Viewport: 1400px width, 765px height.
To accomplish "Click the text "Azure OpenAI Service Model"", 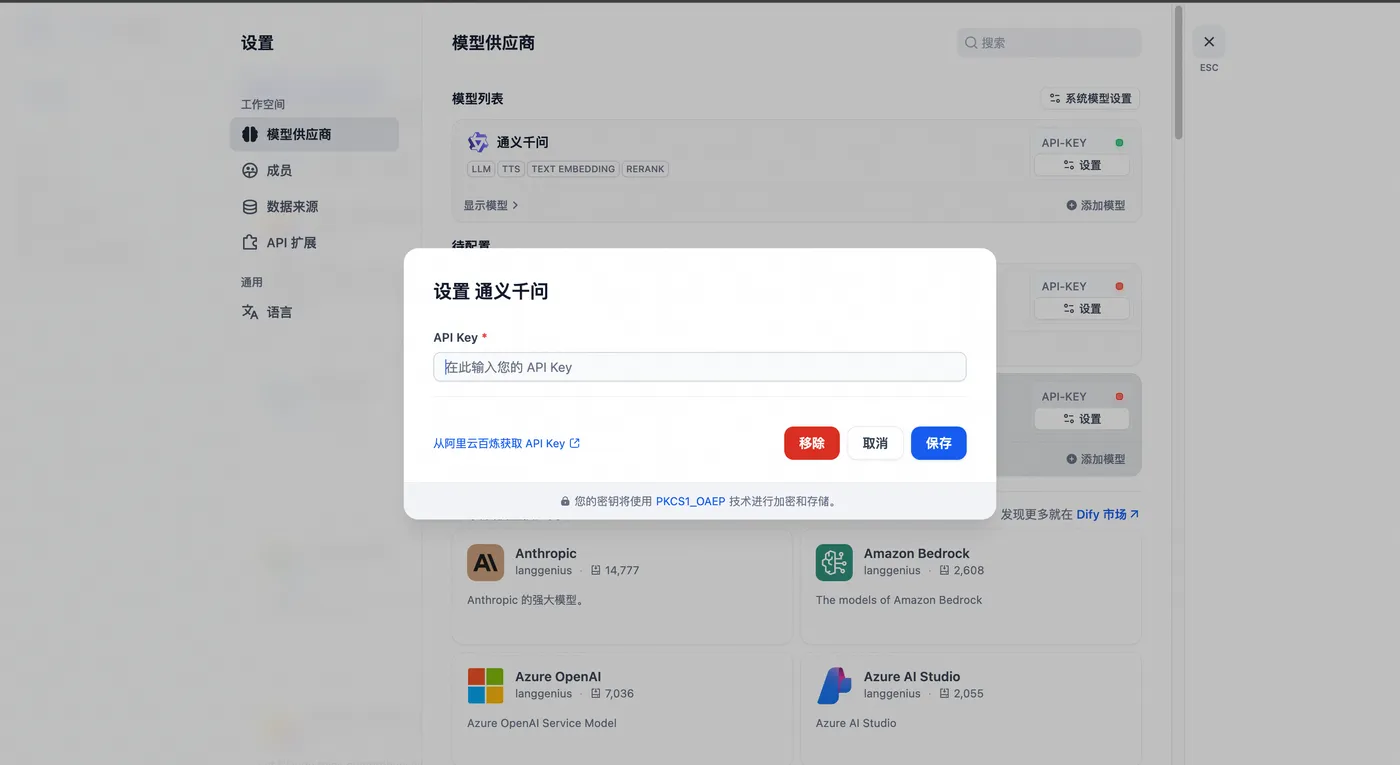I will click(542, 723).
